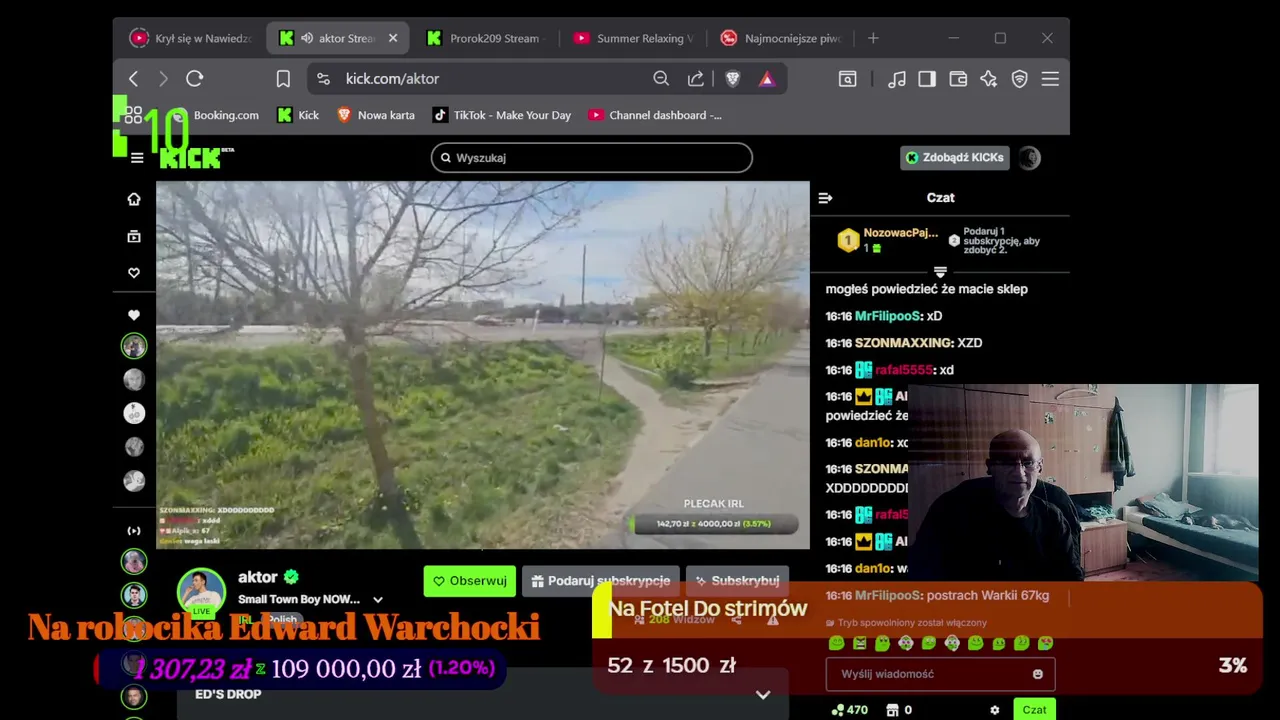Toggle Kick sidebar hamburger menu

[137, 157]
